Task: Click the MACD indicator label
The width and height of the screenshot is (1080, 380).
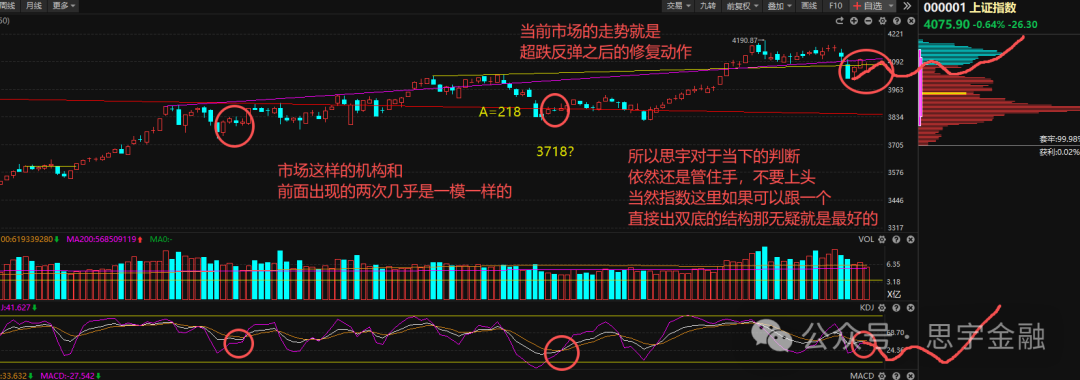Action: pyautogui.click(x=862, y=376)
